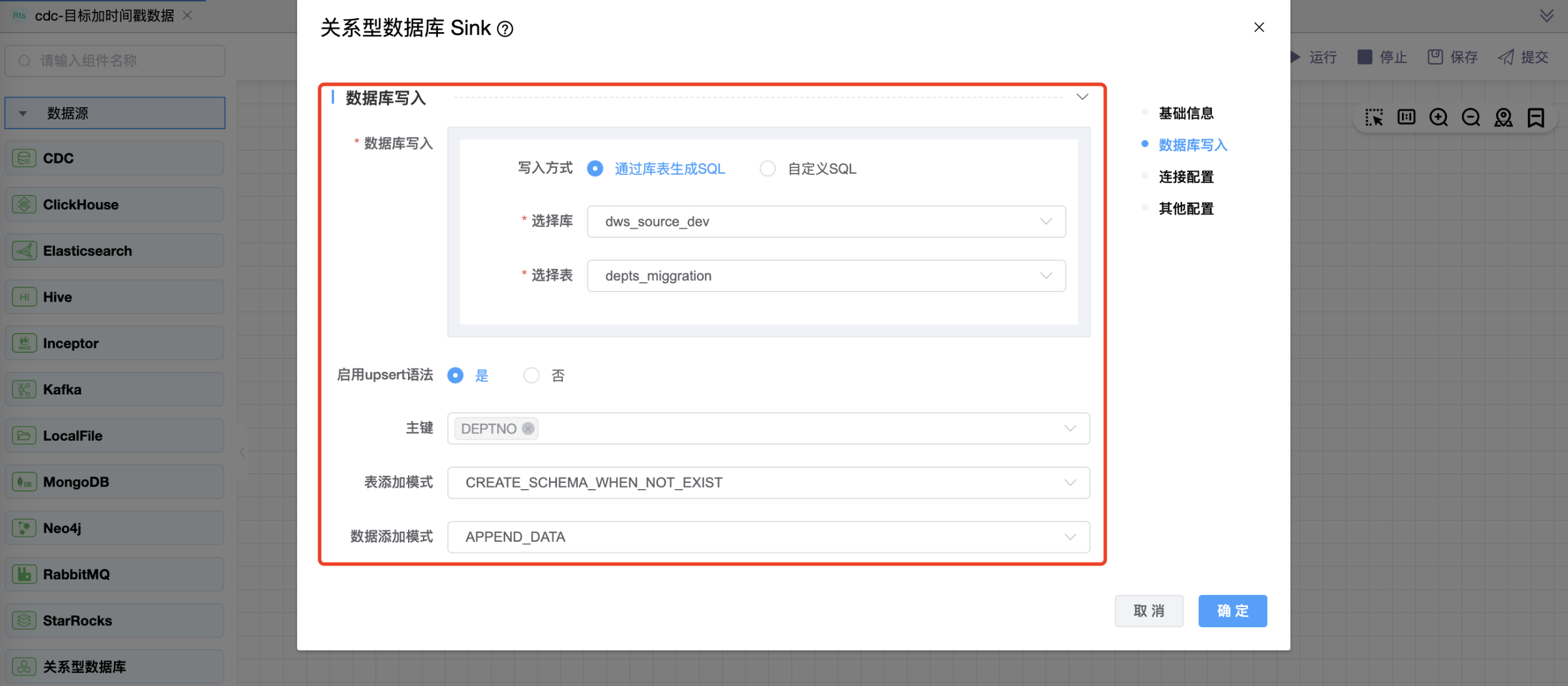
Task: Select 通过库表生成SQL write mode
Action: click(595, 169)
